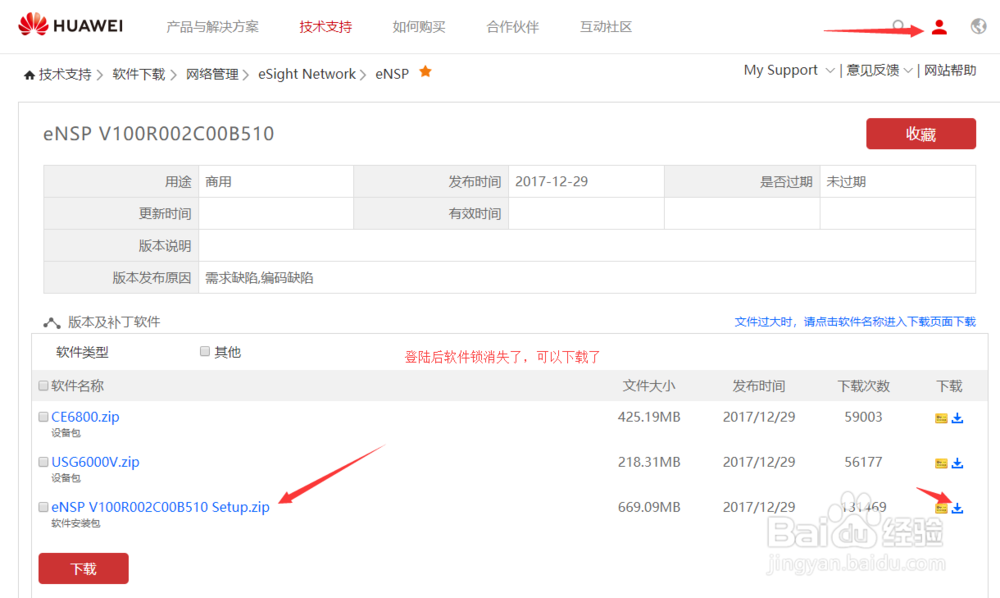Image resolution: width=1000 pixels, height=598 pixels.
Task: Collapse the 版本及补丁软件 section icon
Action: [x=52, y=323]
